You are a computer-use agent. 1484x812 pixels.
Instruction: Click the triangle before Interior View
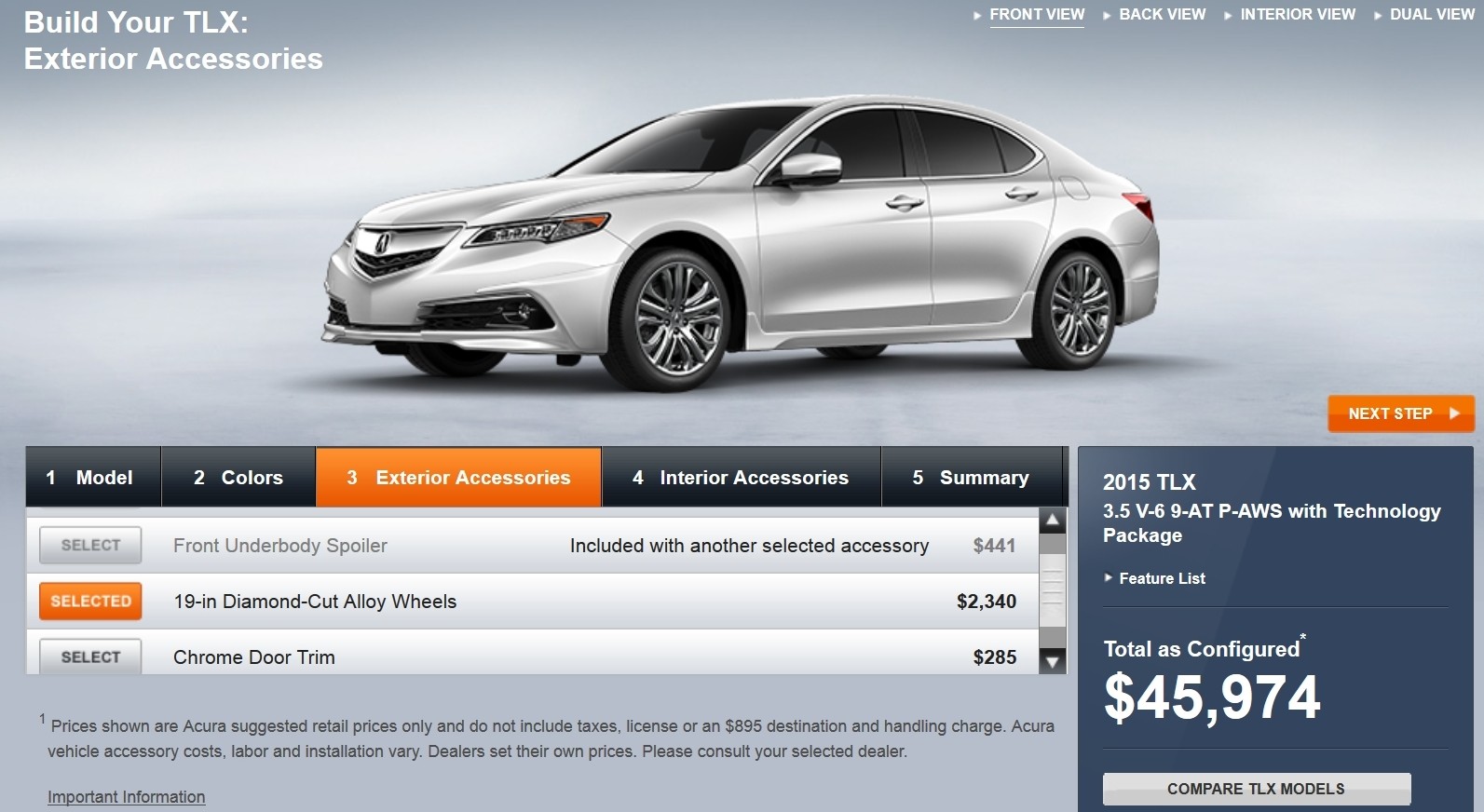pyautogui.click(x=1228, y=16)
